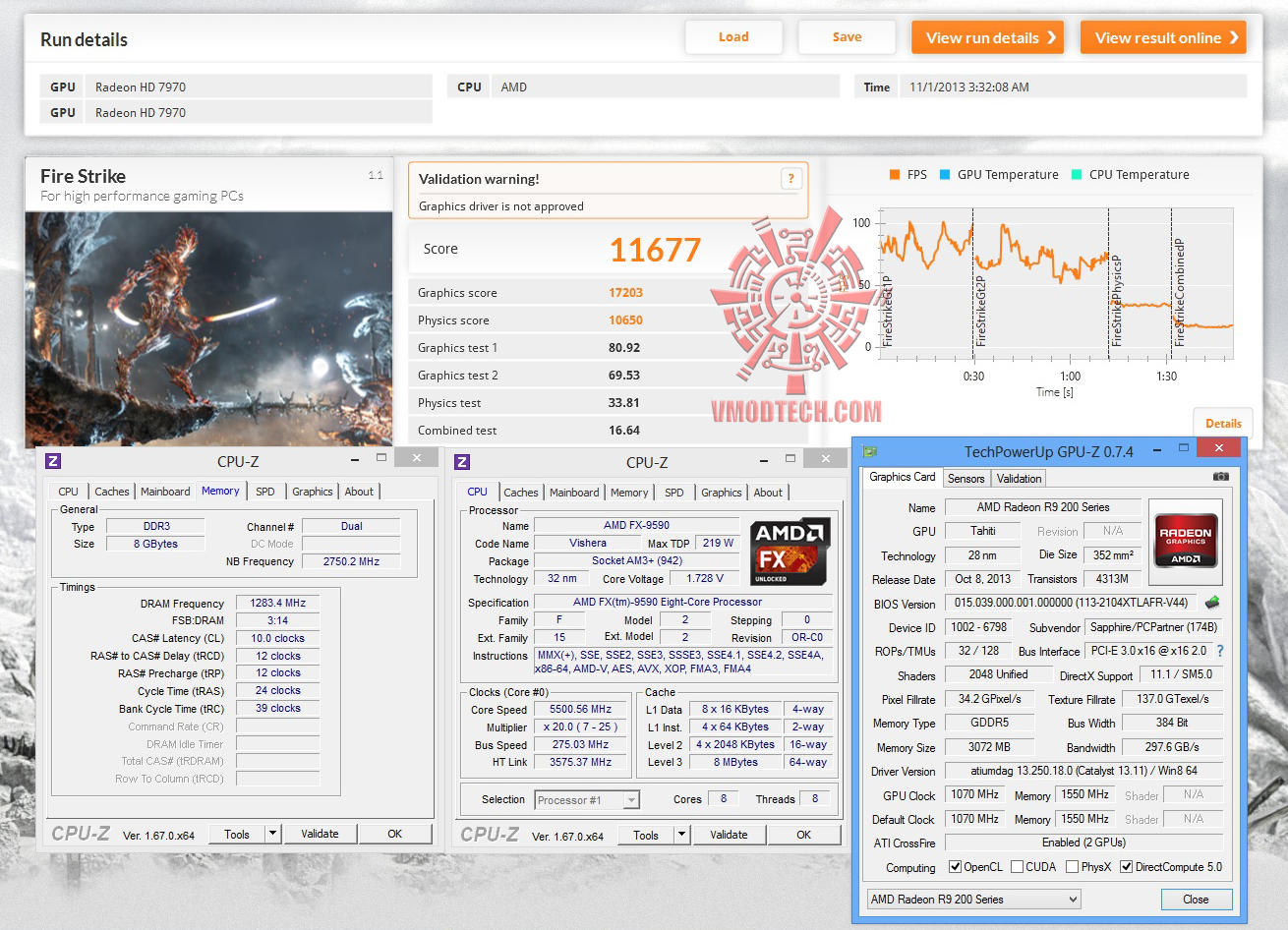Click the Core Speed value 5500.56 MHz

tap(580, 709)
